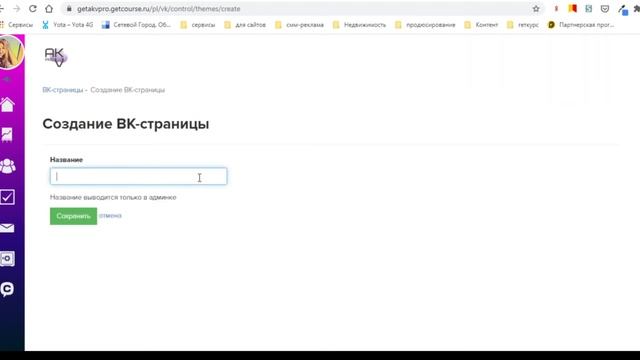Open ВК-страницы breadcrumb link
Screen dimensions: 640x360
pyautogui.click(x=63, y=90)
